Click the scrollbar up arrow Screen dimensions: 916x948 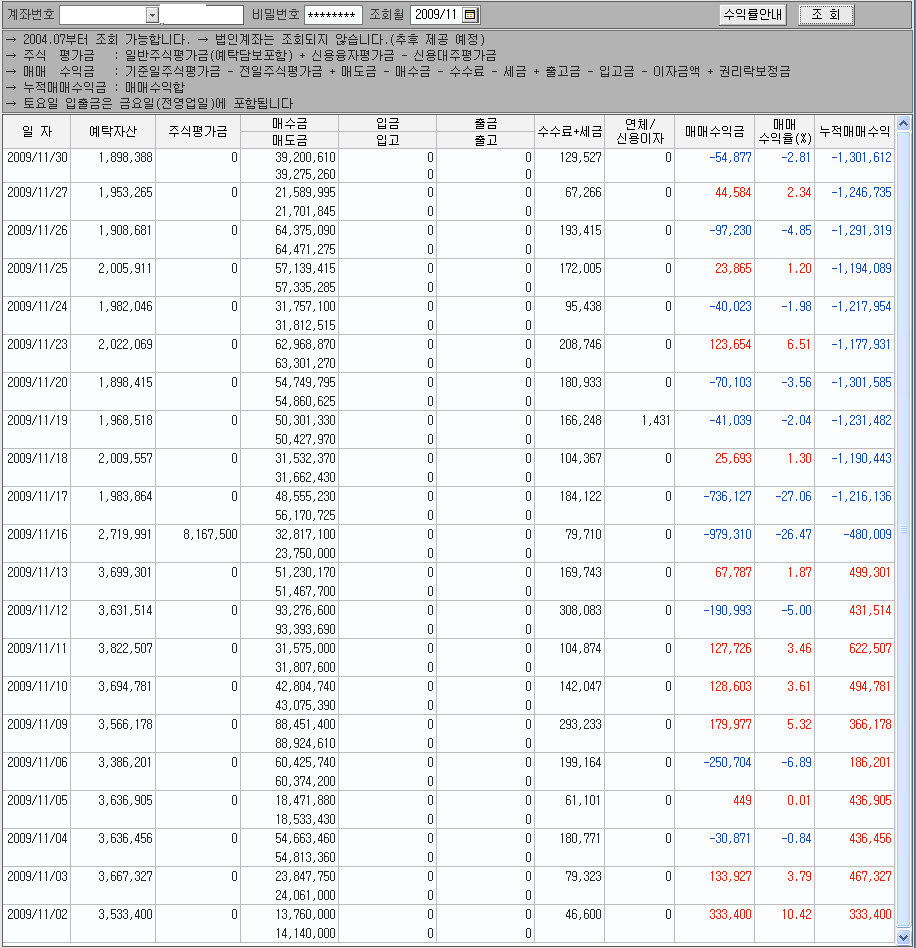click(904, 124)
